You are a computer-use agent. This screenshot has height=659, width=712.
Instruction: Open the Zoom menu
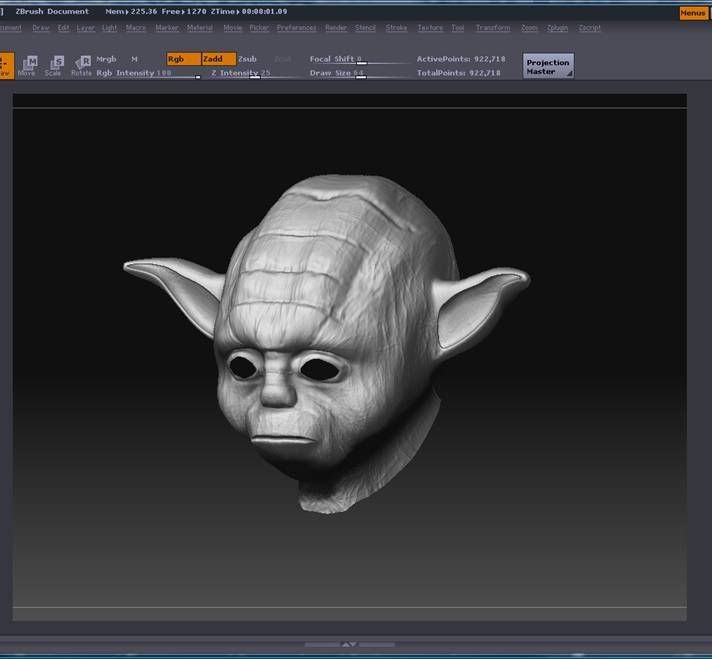529,28
